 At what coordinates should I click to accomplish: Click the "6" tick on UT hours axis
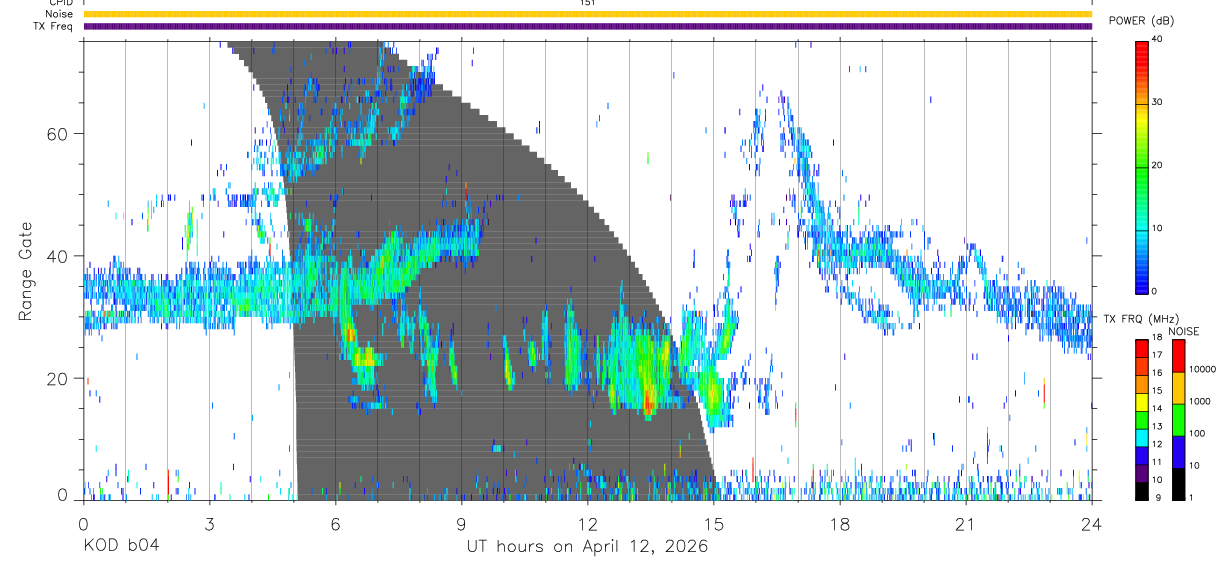tap(336, 525)
